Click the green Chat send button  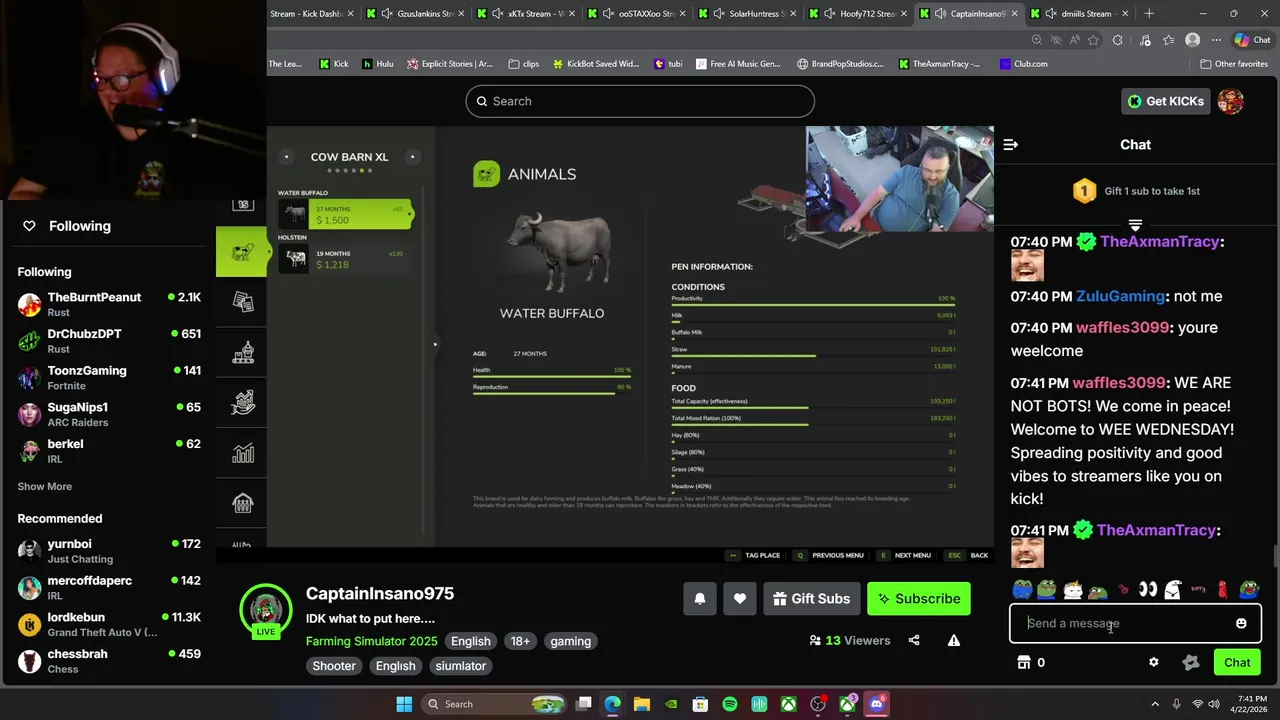click(1237, 662)
